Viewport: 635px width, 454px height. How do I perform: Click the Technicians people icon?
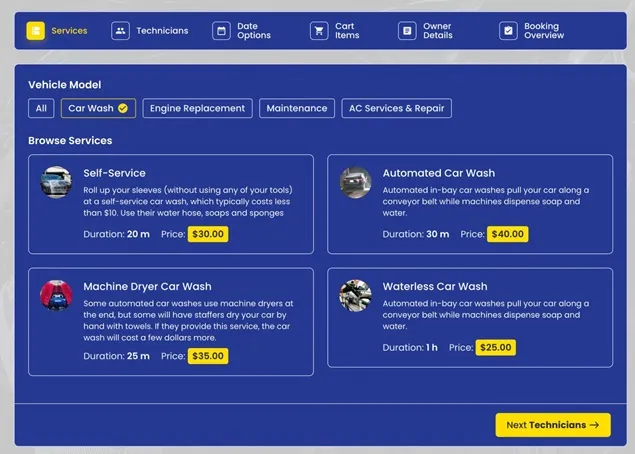(x=120, y=31)
